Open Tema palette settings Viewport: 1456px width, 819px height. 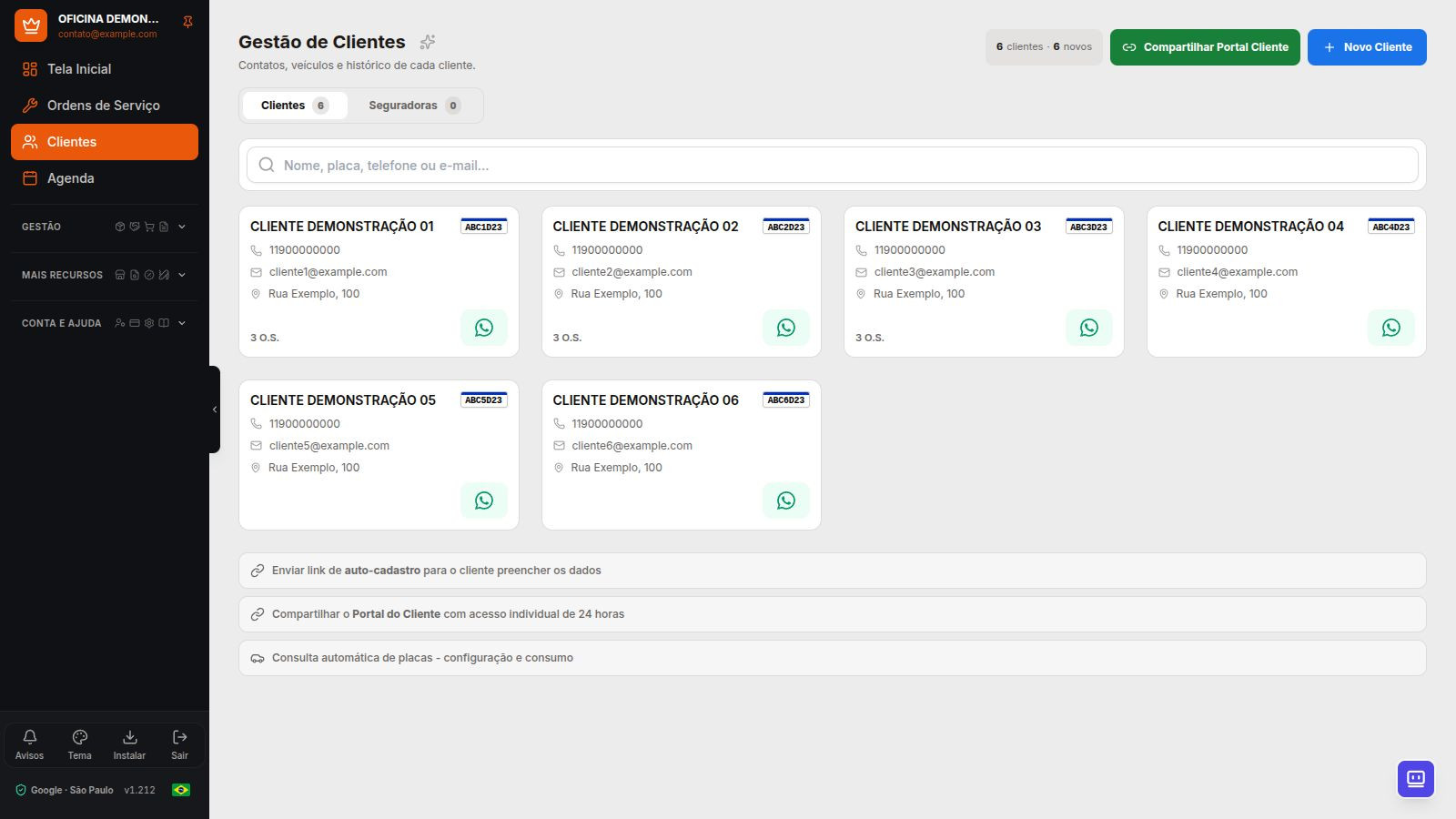pos(79,744)
